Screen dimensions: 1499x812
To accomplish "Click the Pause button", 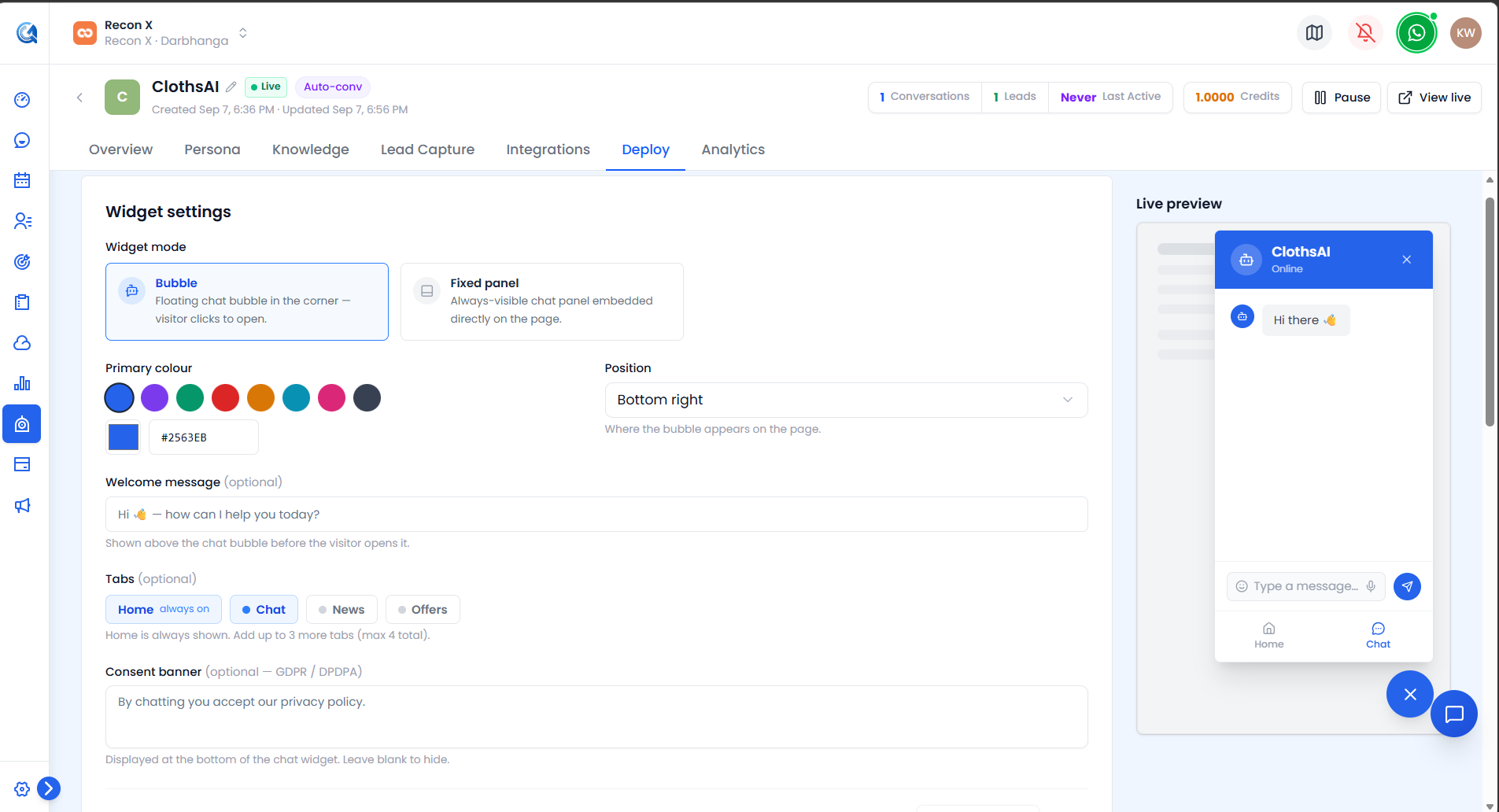I will coord(1342,98).
